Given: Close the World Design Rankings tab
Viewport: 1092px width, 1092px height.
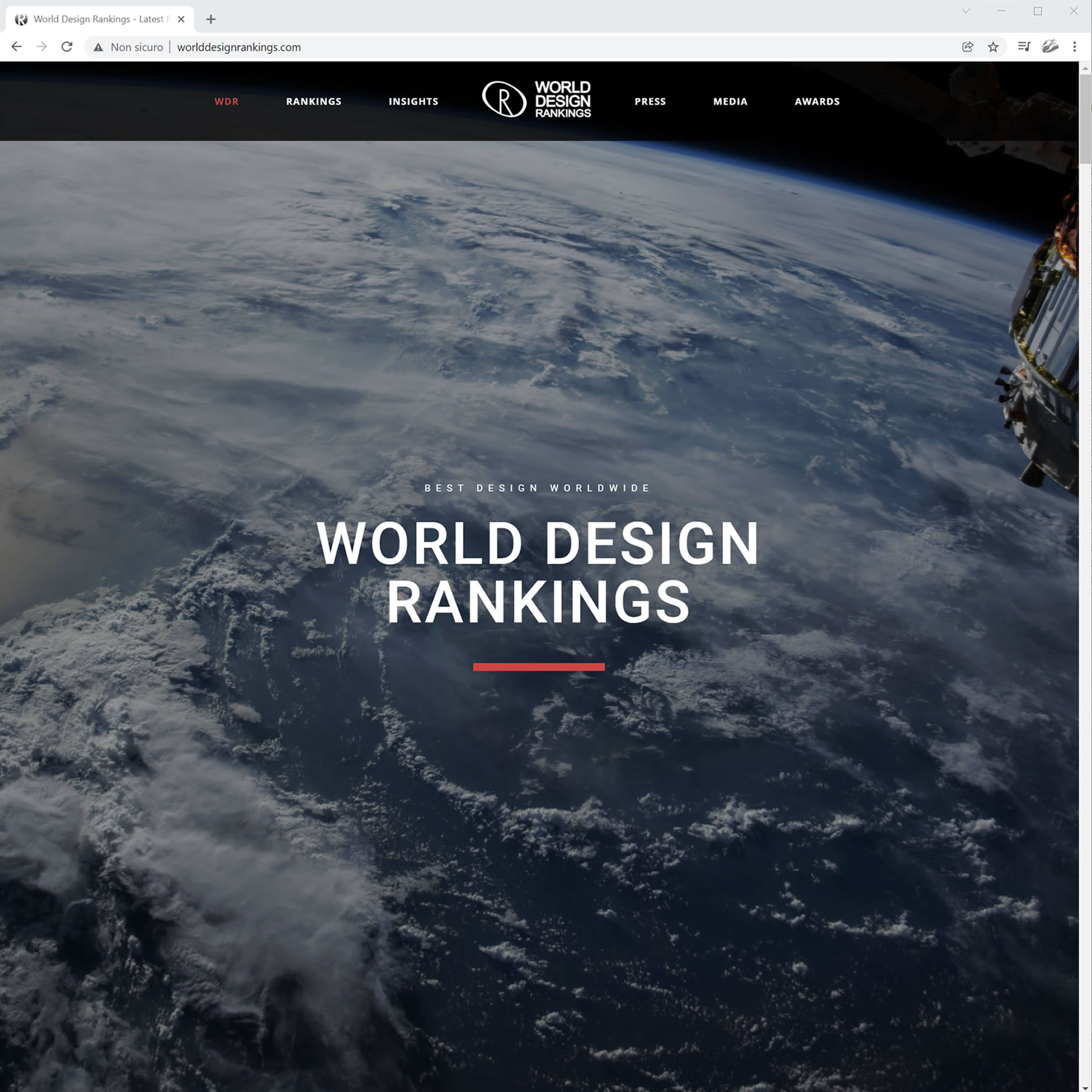Looking at the screenshot, I should (181, 19).
